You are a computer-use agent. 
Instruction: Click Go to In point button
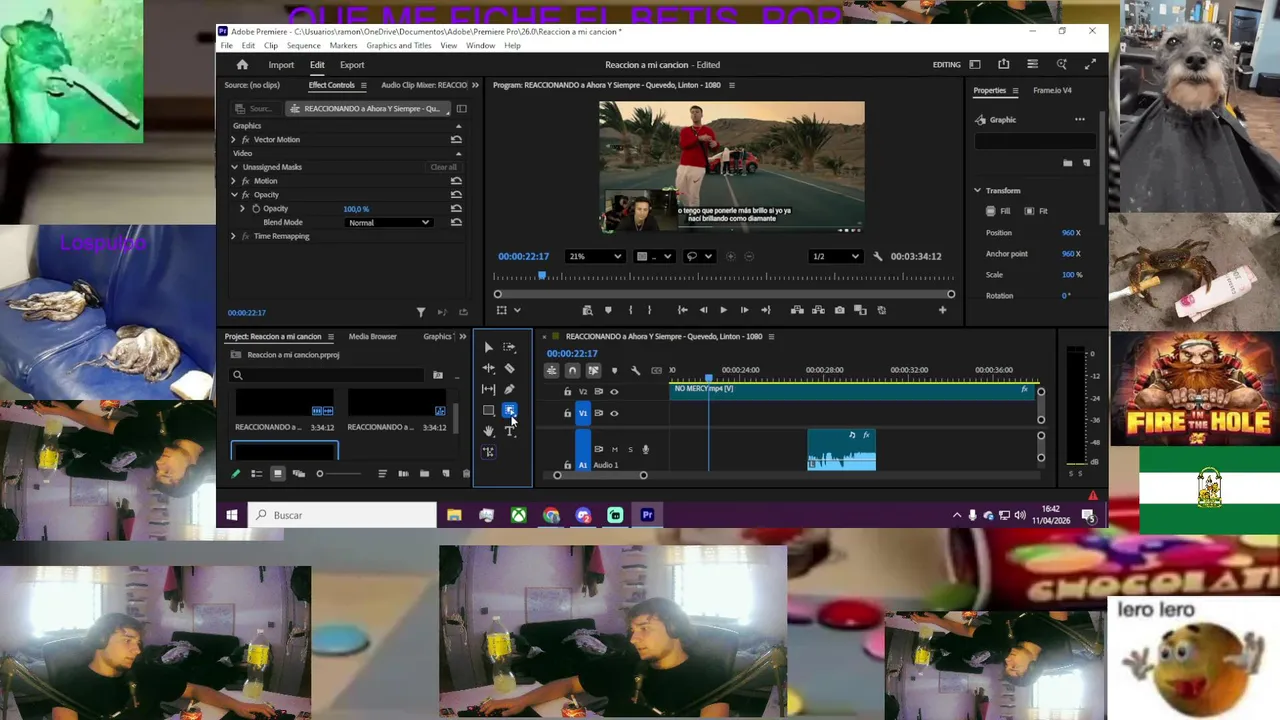[x=682, y=310]
